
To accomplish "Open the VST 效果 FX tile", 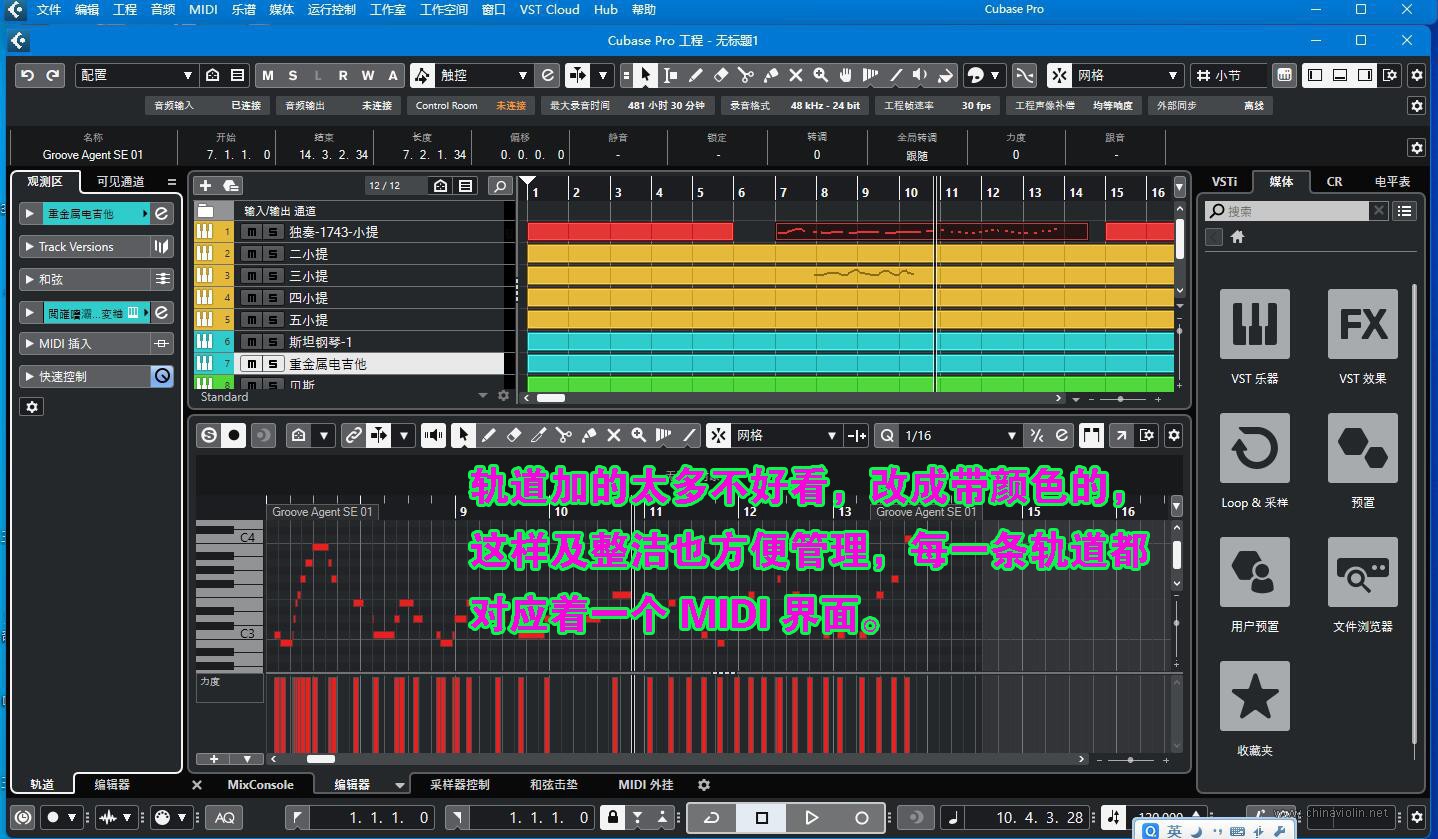I will point(1362,337).
